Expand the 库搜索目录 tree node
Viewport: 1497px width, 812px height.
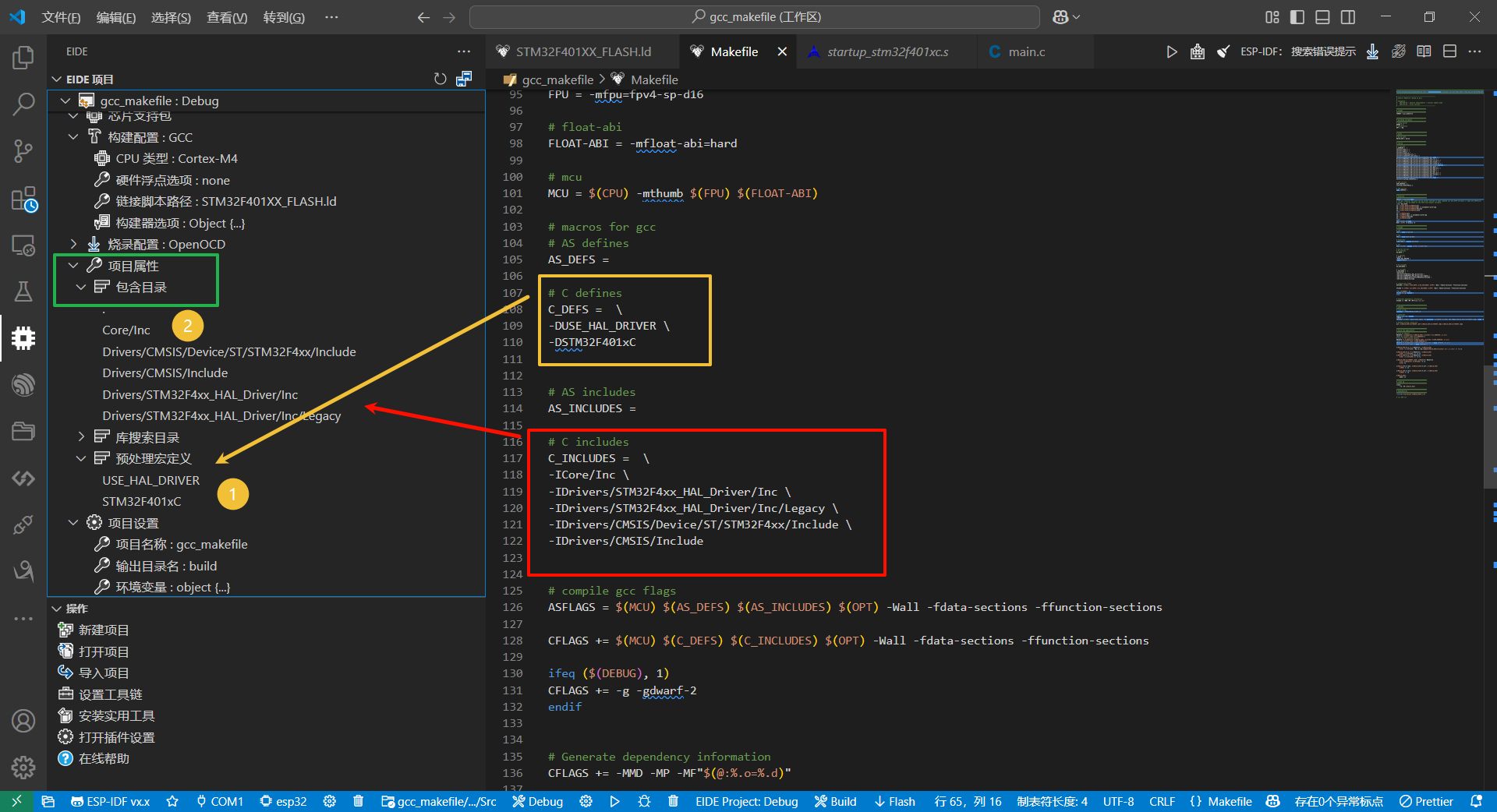[x=81, y=437]
